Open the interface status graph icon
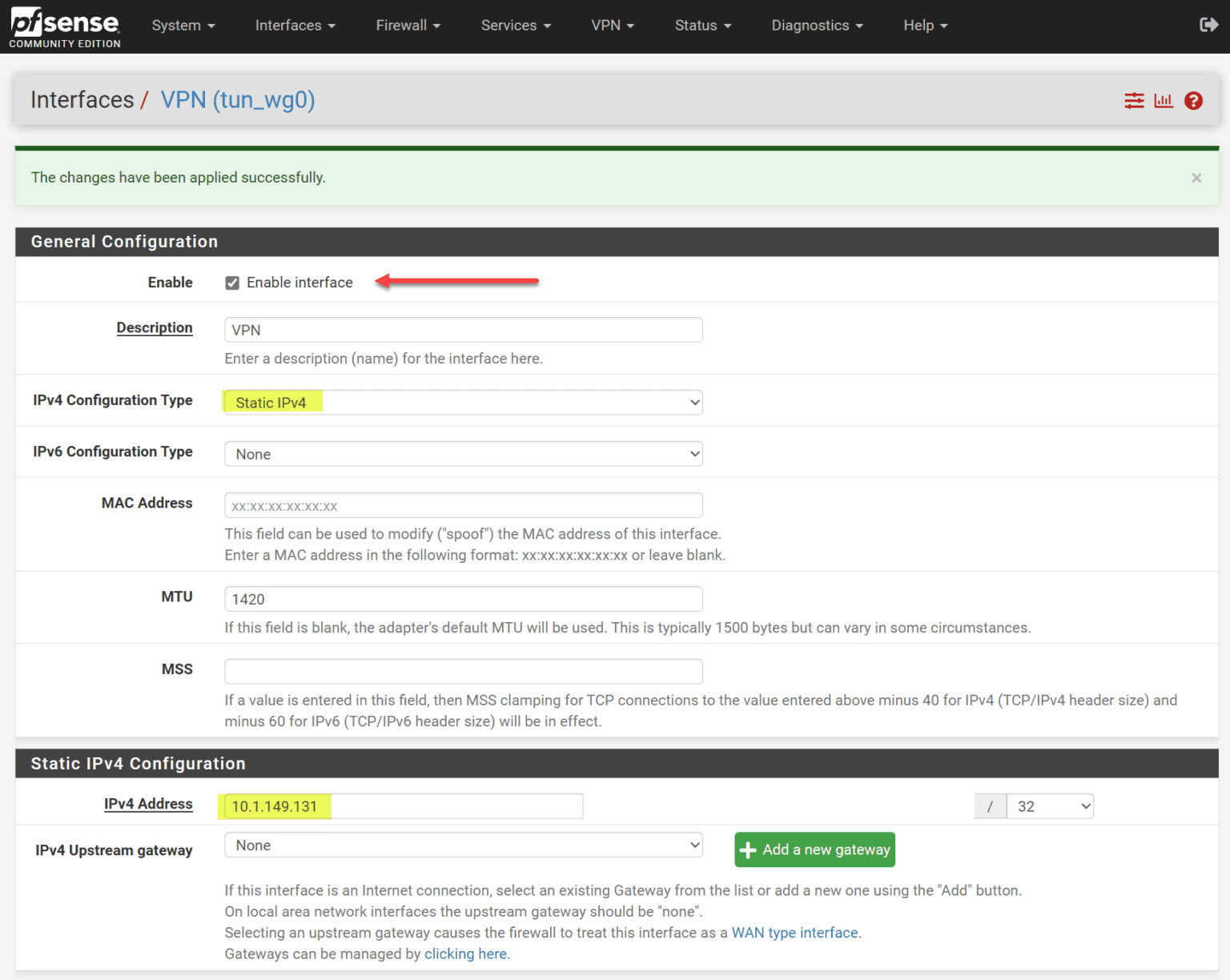Image resolution: width=1230 pixels, height=980 pixels. pos(1164,100)
